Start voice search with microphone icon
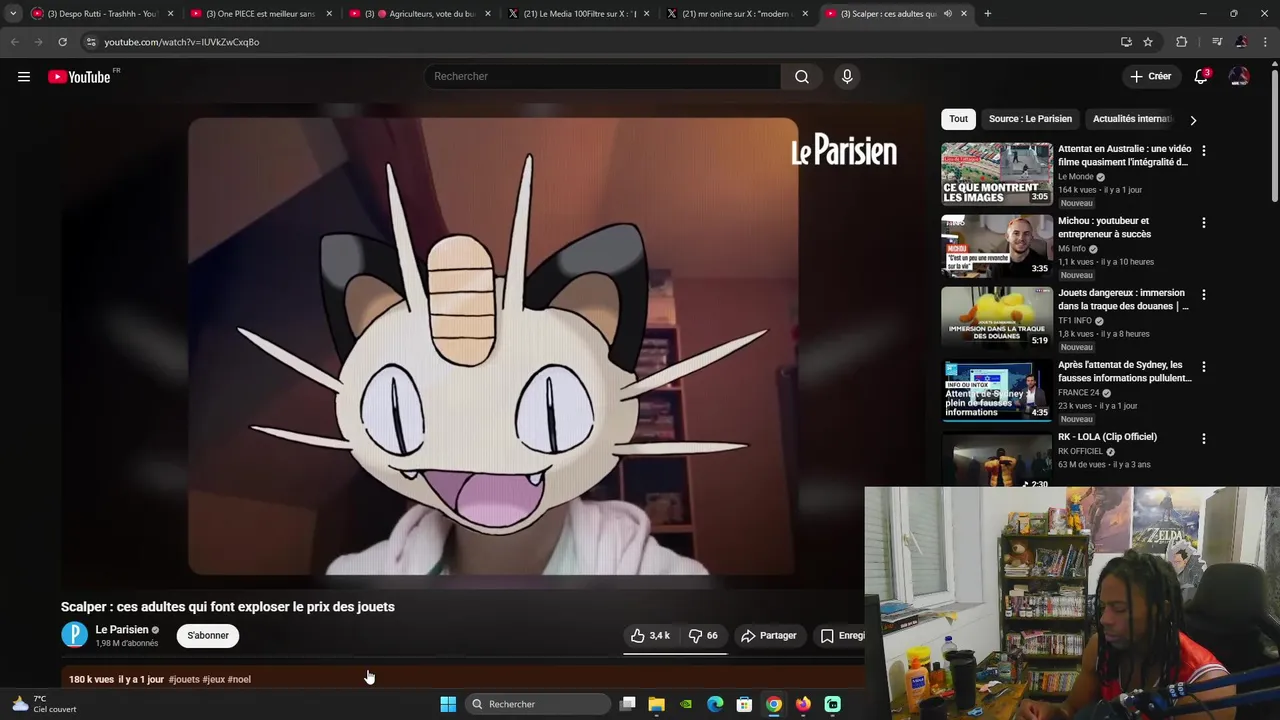The image size is (1280, 720). (x=847, y=76)
